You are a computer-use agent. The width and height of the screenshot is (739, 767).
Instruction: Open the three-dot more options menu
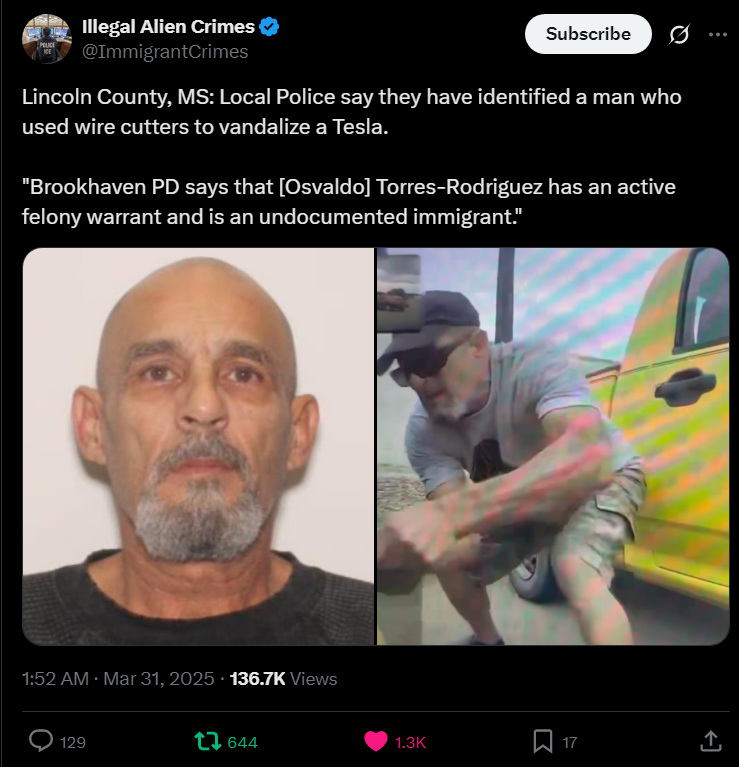click(717, 34)
